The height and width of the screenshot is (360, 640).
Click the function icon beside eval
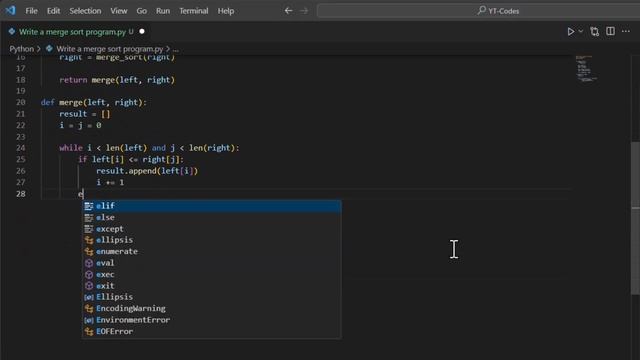tap(89, 263)
